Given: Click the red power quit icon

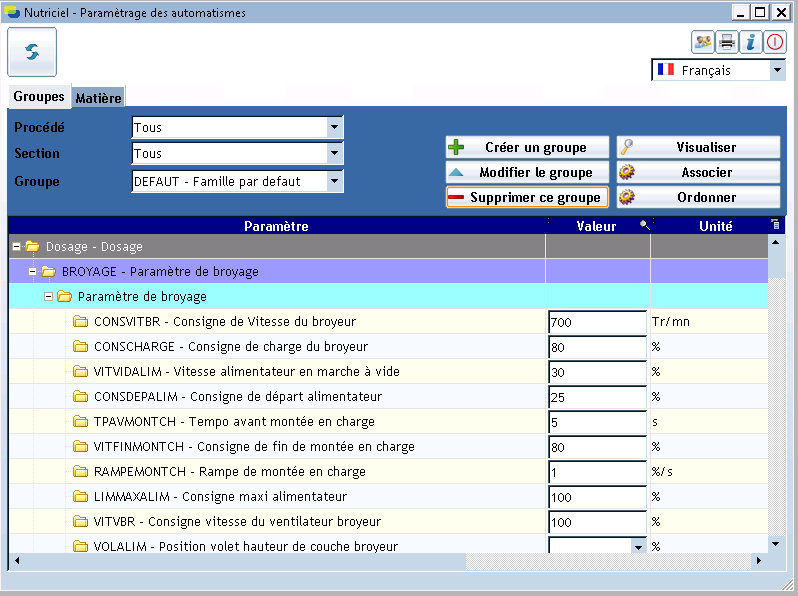Looking at the screenshot, I should 775,42.
